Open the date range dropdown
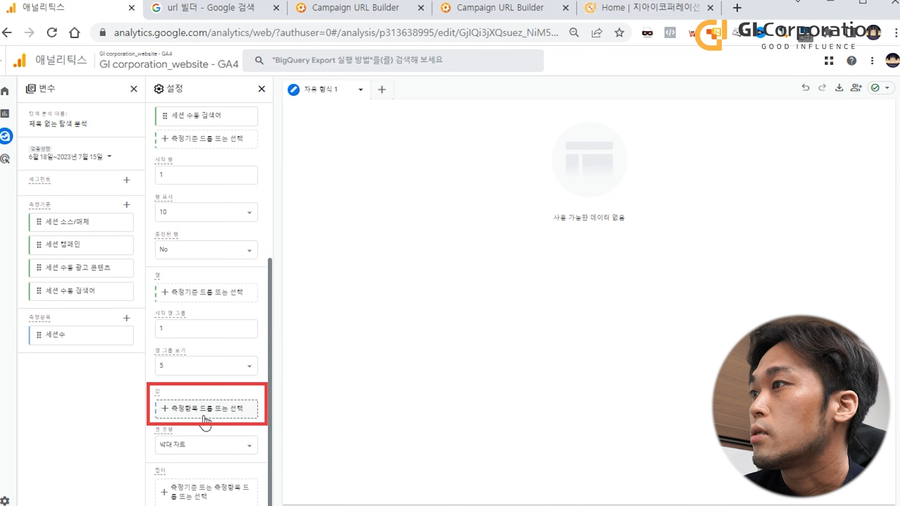 coord(70,156)
